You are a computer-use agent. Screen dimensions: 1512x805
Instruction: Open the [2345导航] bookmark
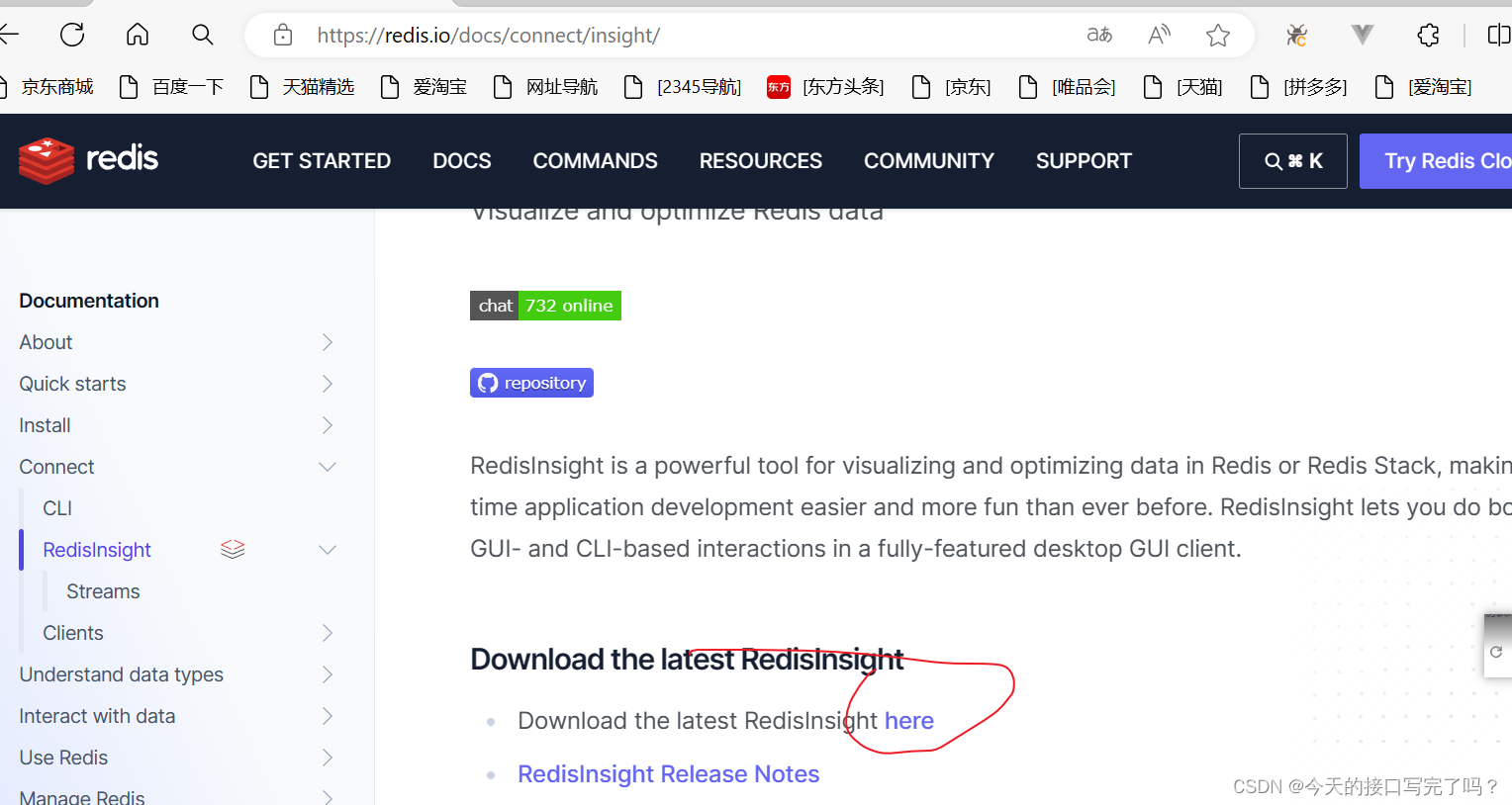(682, 87)
